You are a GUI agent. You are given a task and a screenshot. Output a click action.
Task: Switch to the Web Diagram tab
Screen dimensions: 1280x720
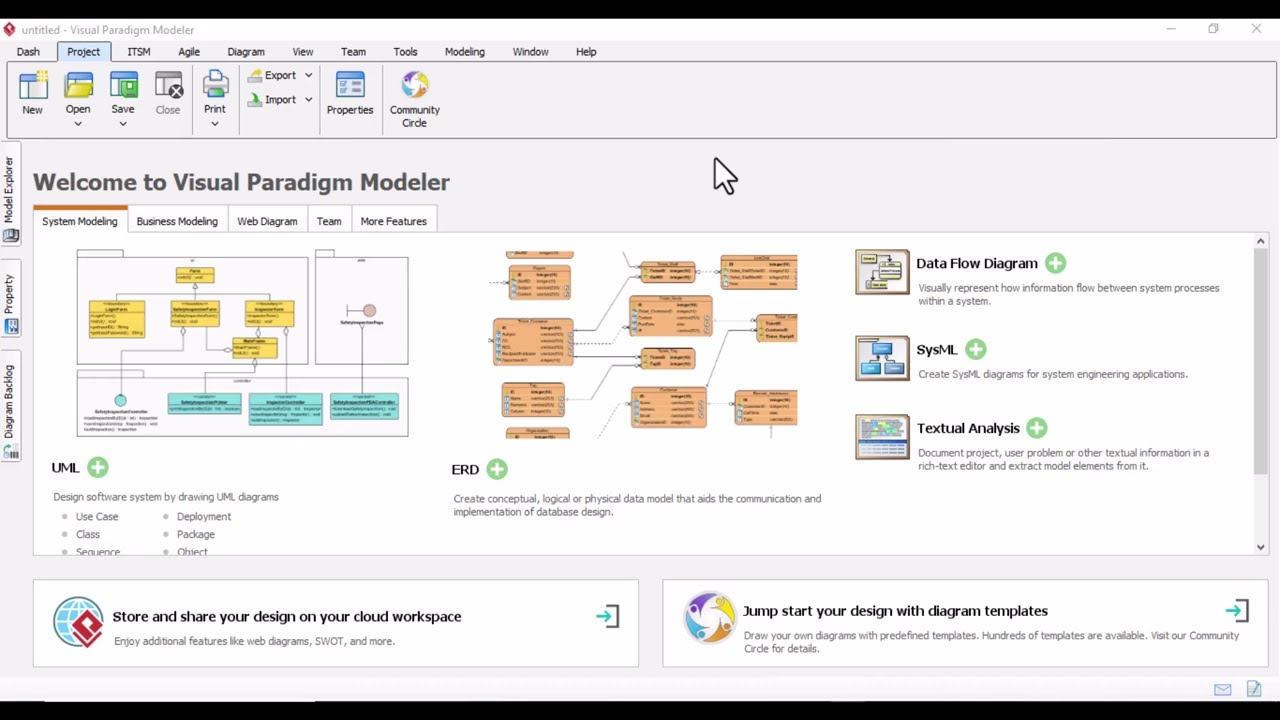point(267,221)
